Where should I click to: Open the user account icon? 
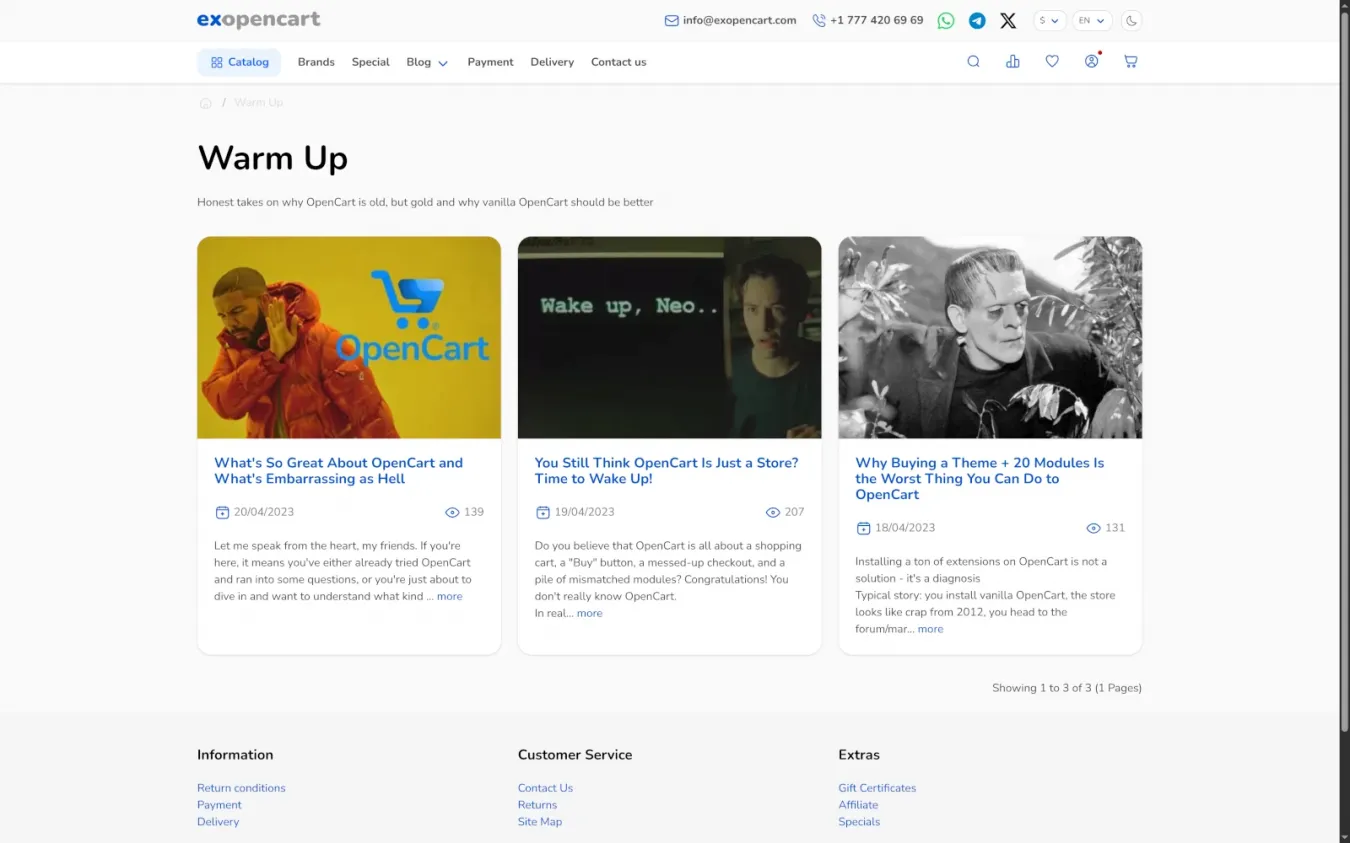click(1091, 62)
